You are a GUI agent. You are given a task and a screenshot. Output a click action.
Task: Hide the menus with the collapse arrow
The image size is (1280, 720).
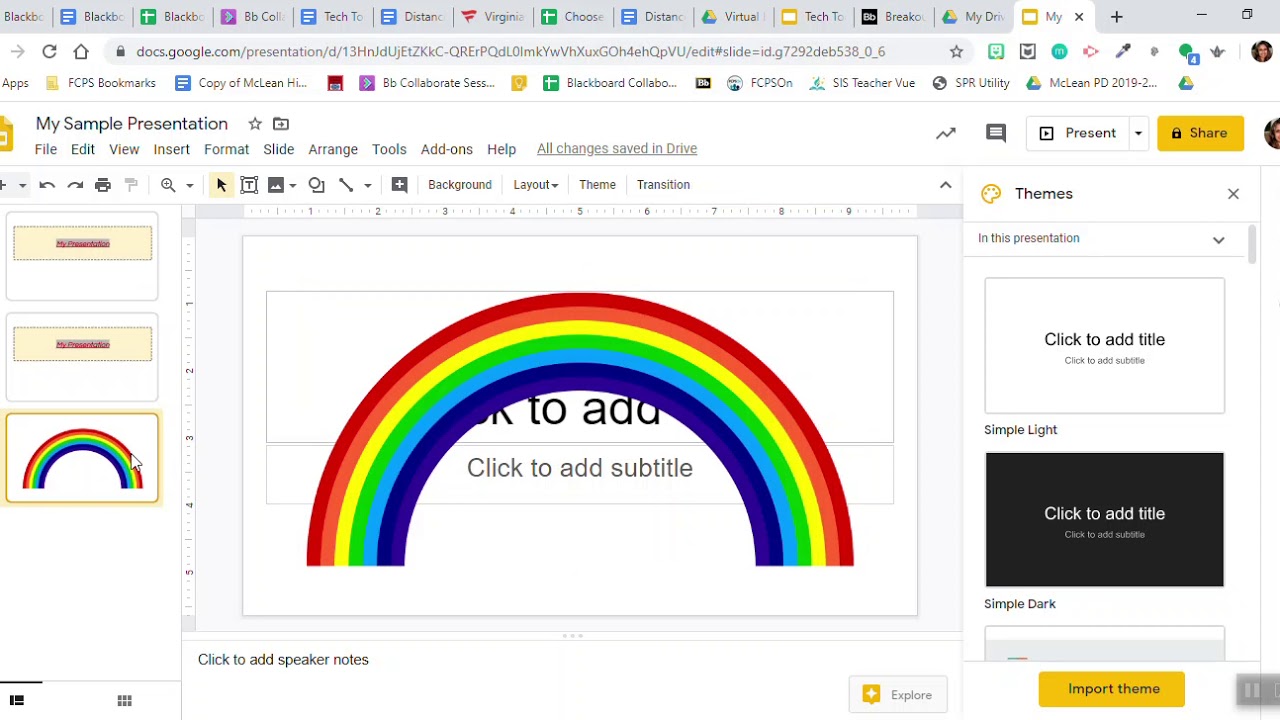tap(945, 185)
